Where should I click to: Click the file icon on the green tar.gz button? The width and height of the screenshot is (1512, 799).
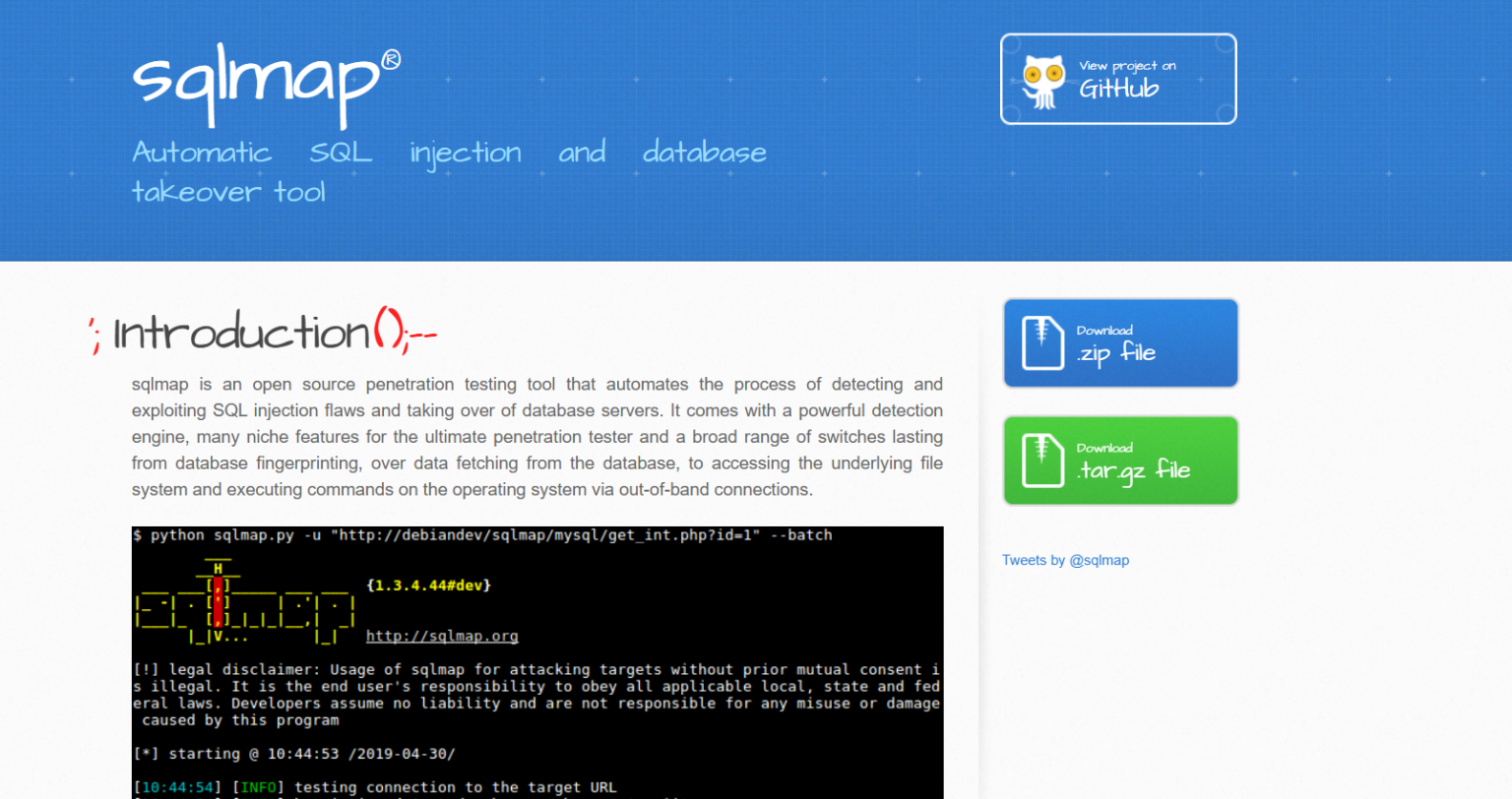(1040, 460)
